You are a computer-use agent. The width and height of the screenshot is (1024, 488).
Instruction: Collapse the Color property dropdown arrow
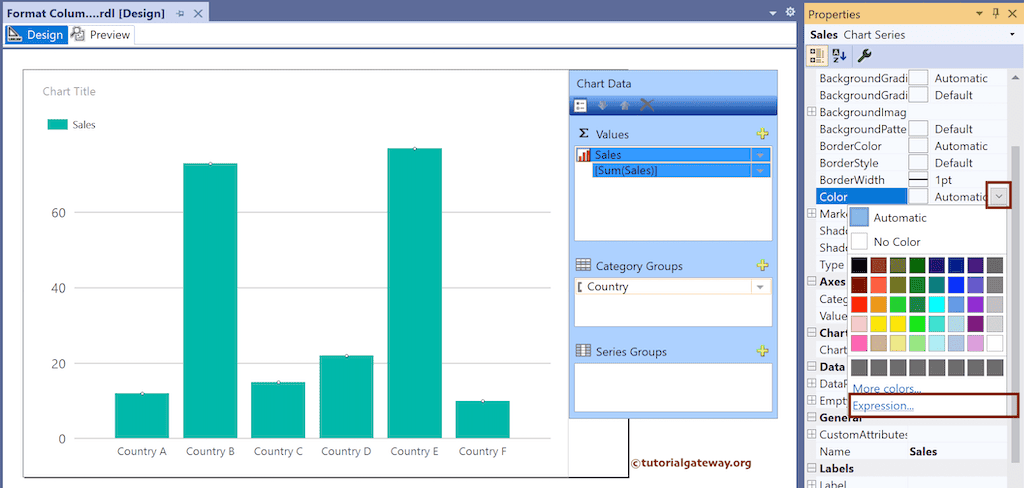tap(998, 197)
